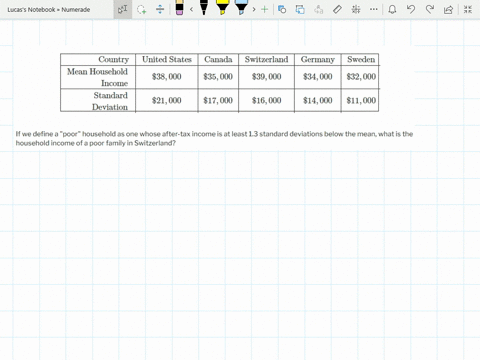
Task: Click the $39,000 cell
Action: pyautogui.click(x=266, y=77)
